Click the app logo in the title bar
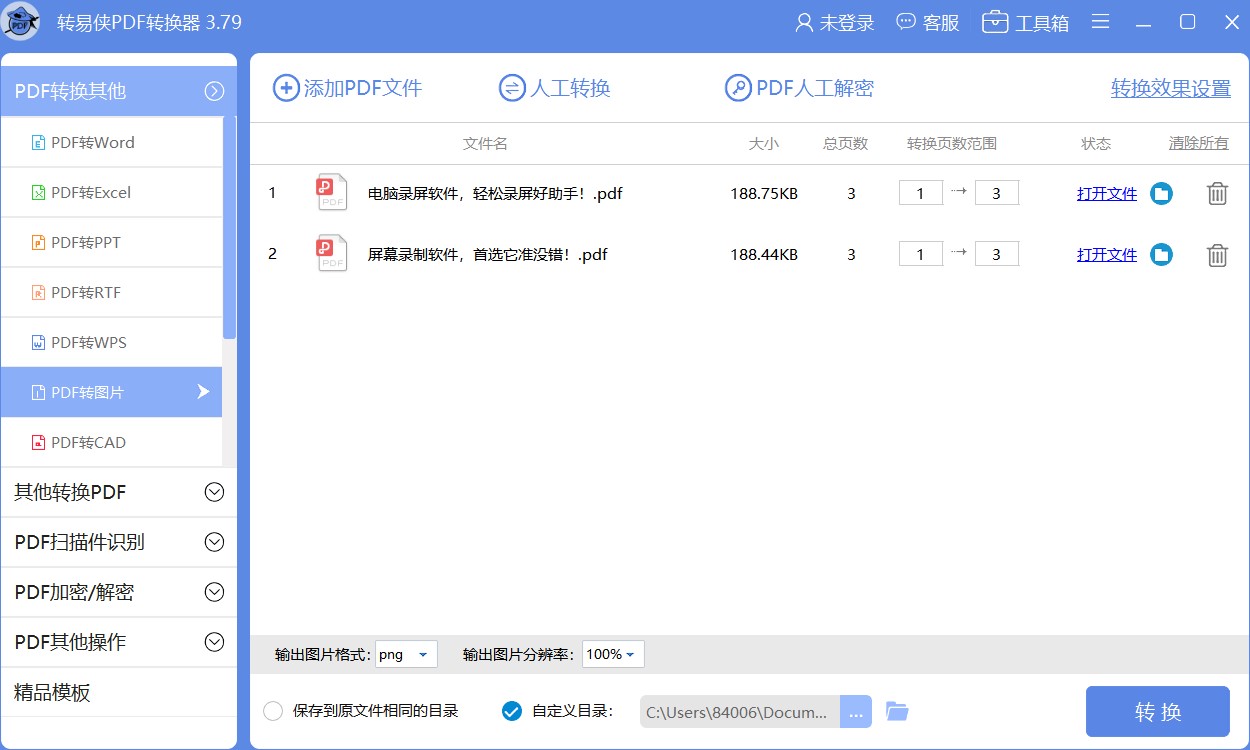The image size is (1250, 750). (22, 22)
